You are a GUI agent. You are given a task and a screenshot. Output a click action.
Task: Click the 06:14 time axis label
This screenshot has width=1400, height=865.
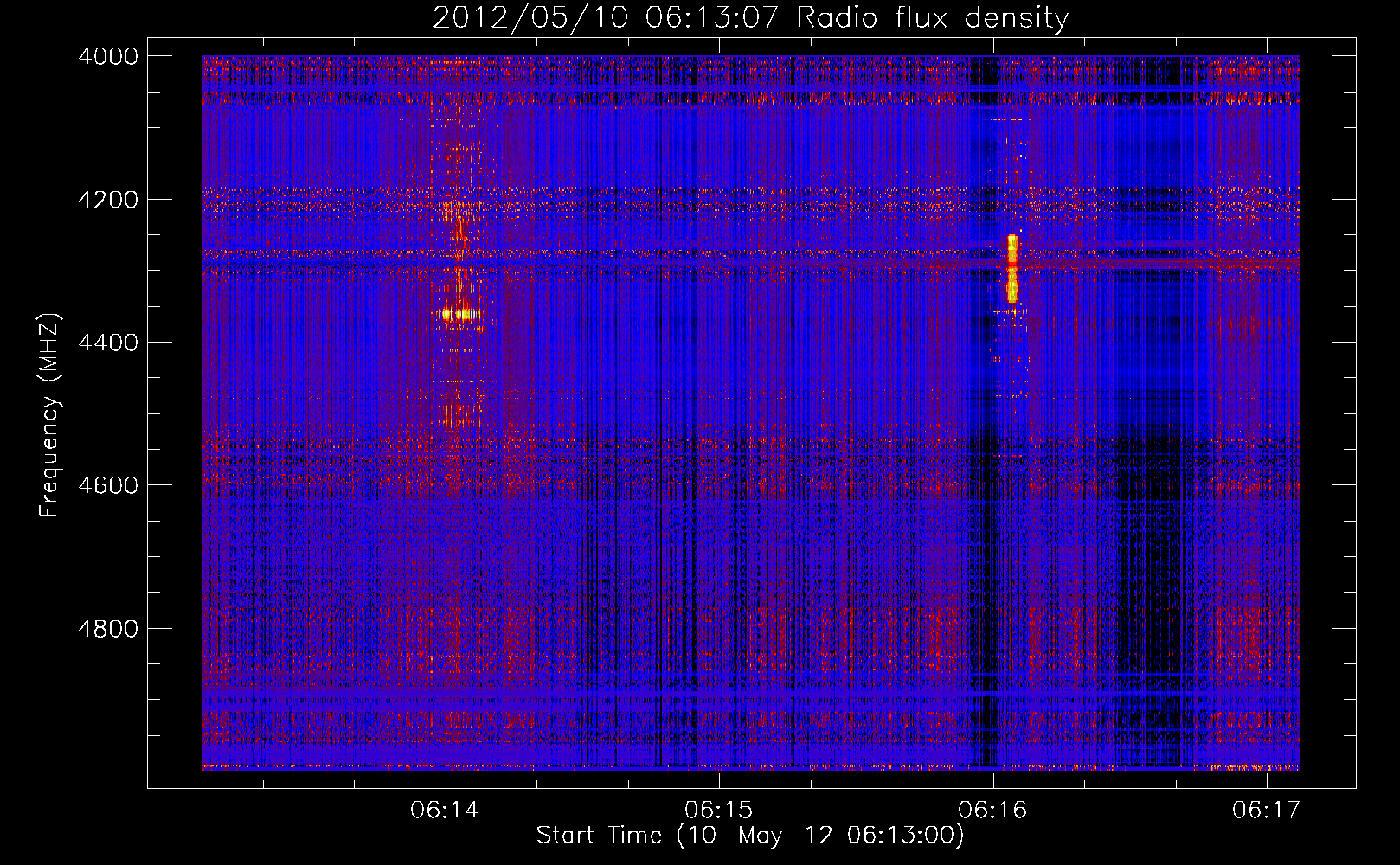(445, 811)
